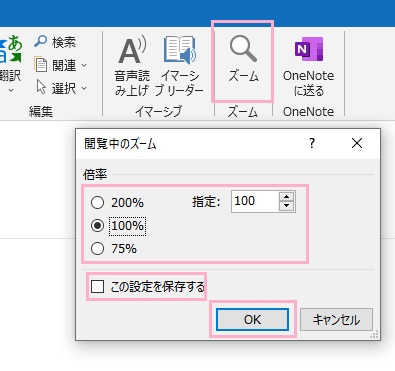This screenshot has width=395, height=371.
Task: Open the Translate (翻訳) dropdown arrow
Action: (11, 90)
